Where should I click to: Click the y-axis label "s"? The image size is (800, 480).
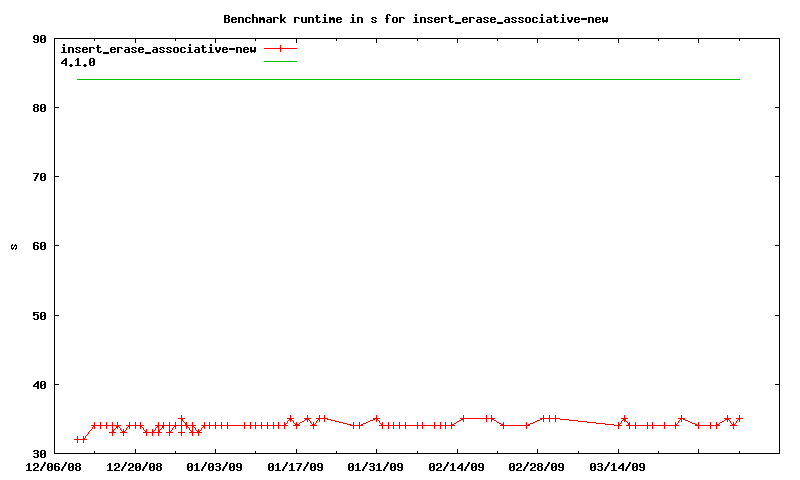[13, 247]
